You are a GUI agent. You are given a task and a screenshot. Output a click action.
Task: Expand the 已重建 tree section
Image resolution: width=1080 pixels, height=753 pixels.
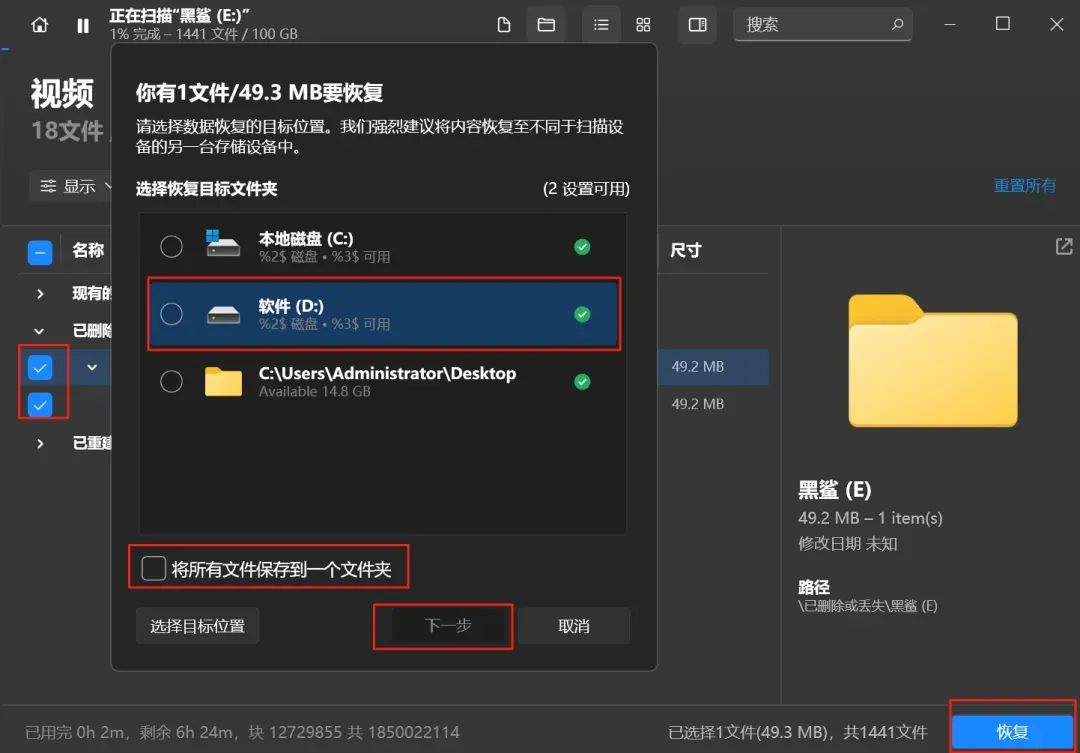(x=40, y=442)
